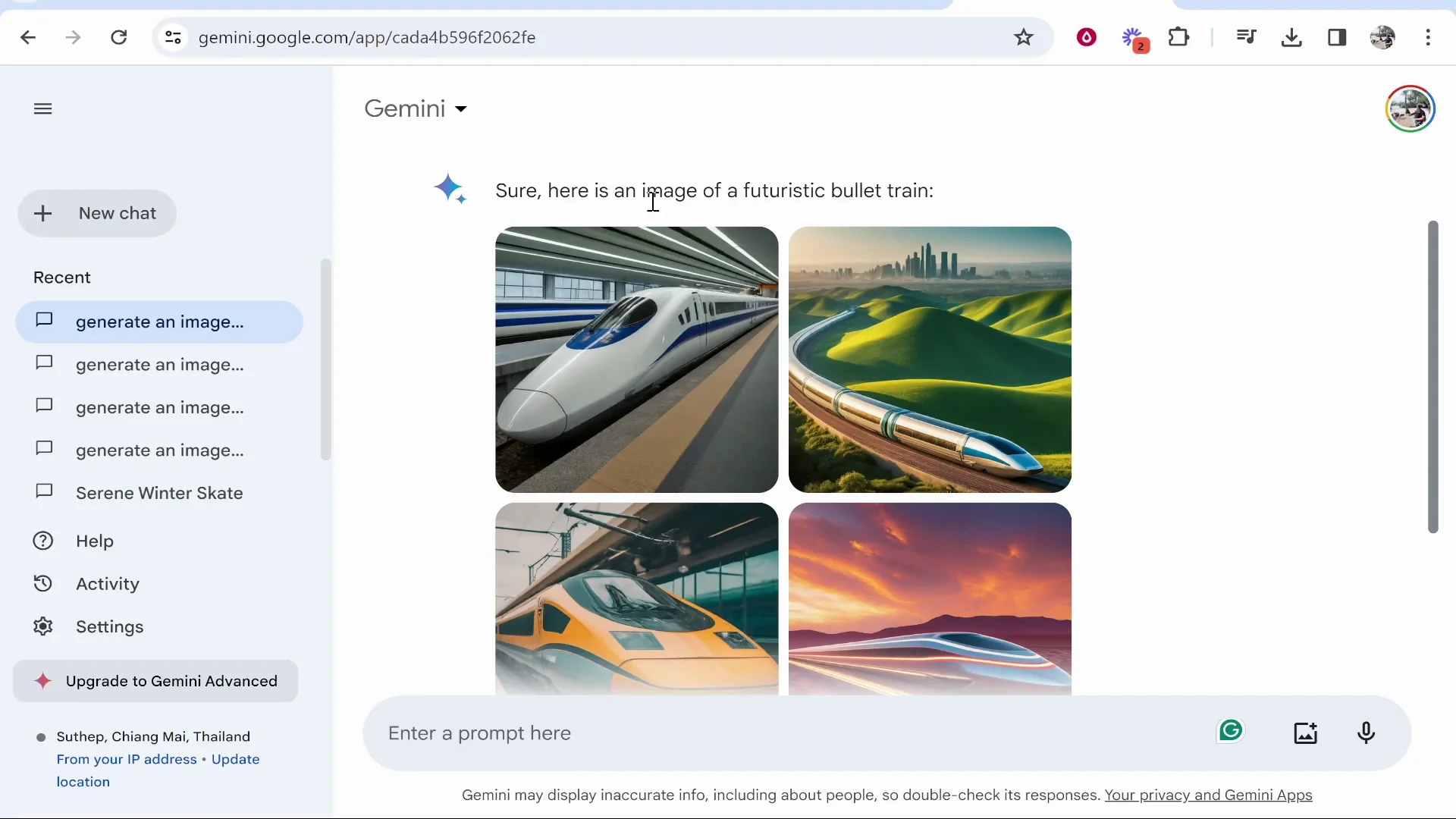This screenshot has width=1456, height=819.
Task: Open the browser profile avatar menu
Action: click(1383, 37)
